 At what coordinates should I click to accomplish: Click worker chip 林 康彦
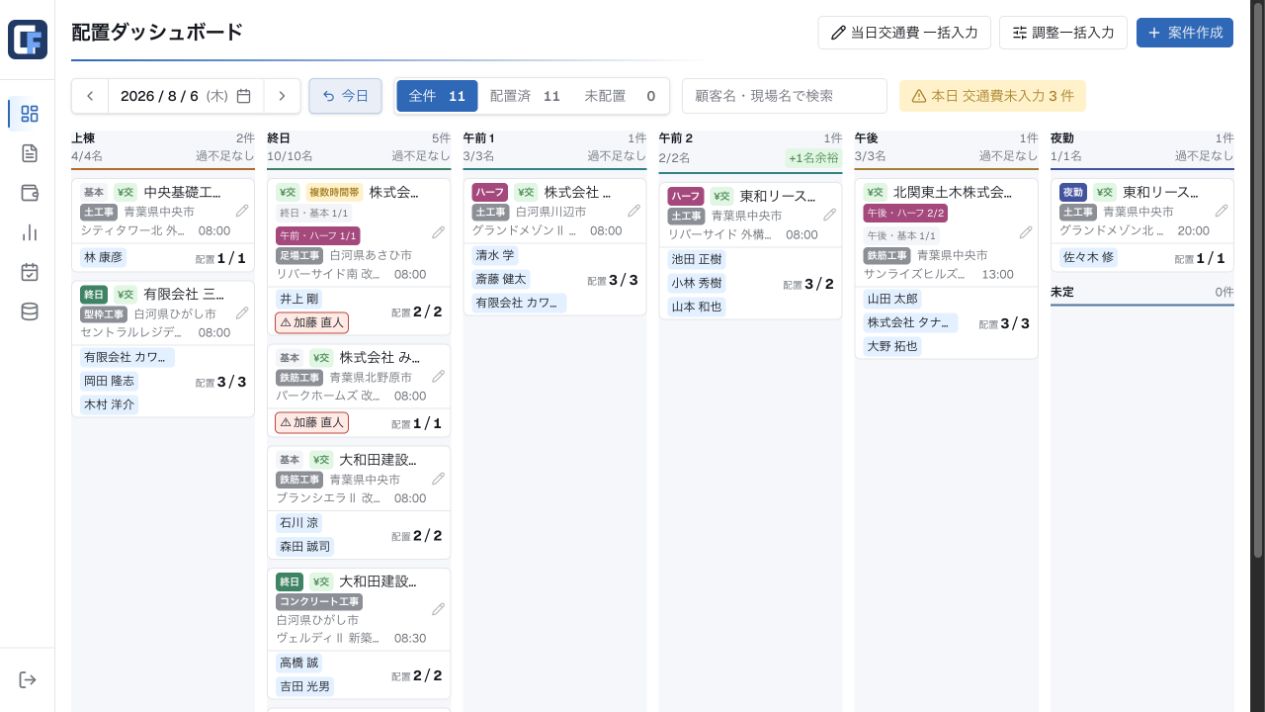pos(103,257)
